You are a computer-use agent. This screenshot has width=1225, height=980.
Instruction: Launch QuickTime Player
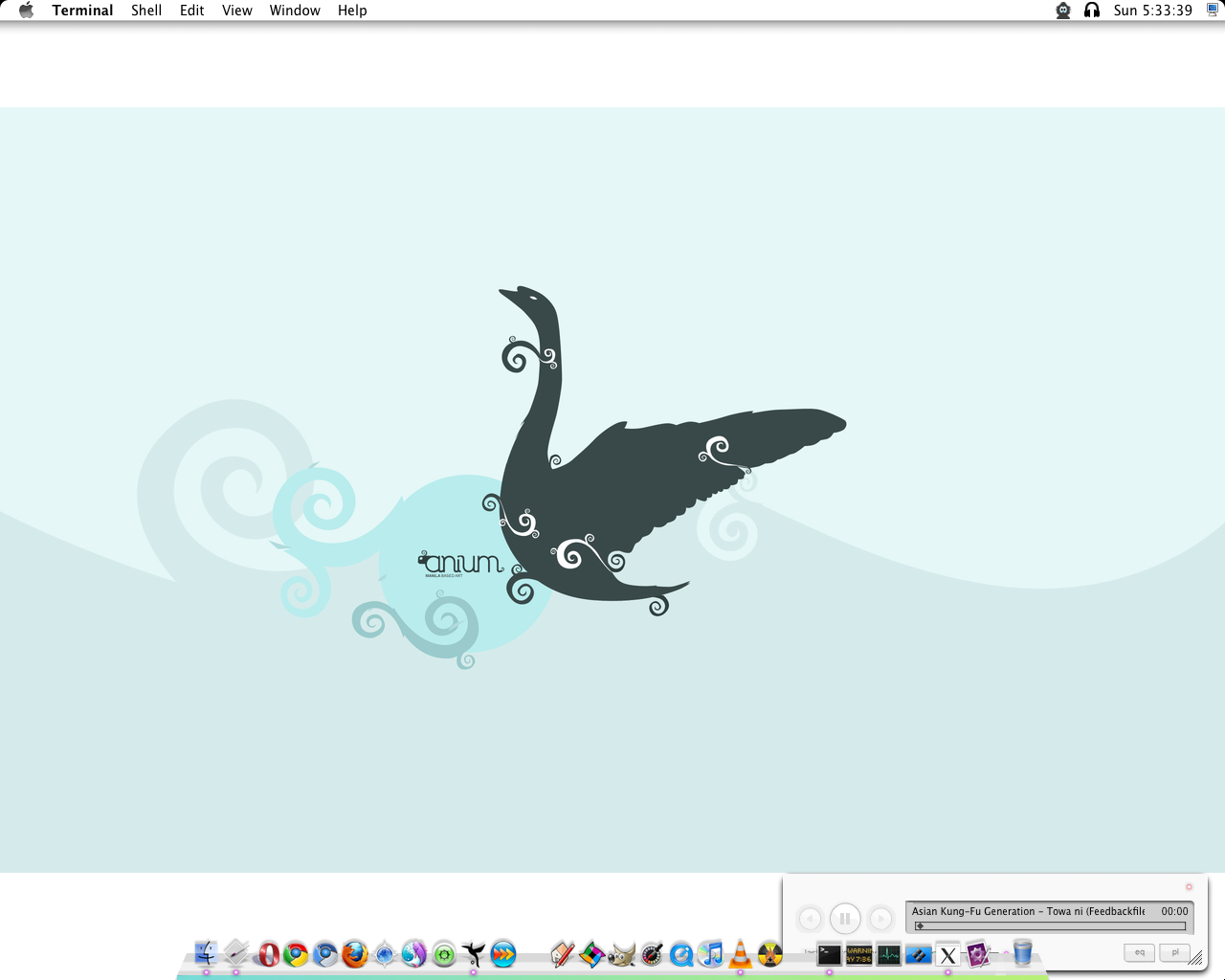tap(681, 954)
